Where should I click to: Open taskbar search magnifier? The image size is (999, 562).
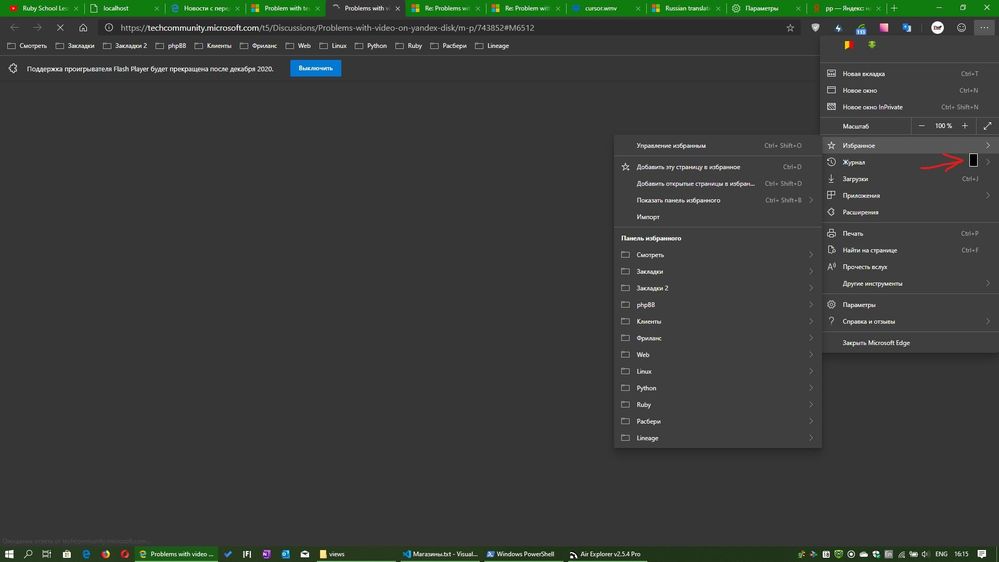tap(28, 554)
